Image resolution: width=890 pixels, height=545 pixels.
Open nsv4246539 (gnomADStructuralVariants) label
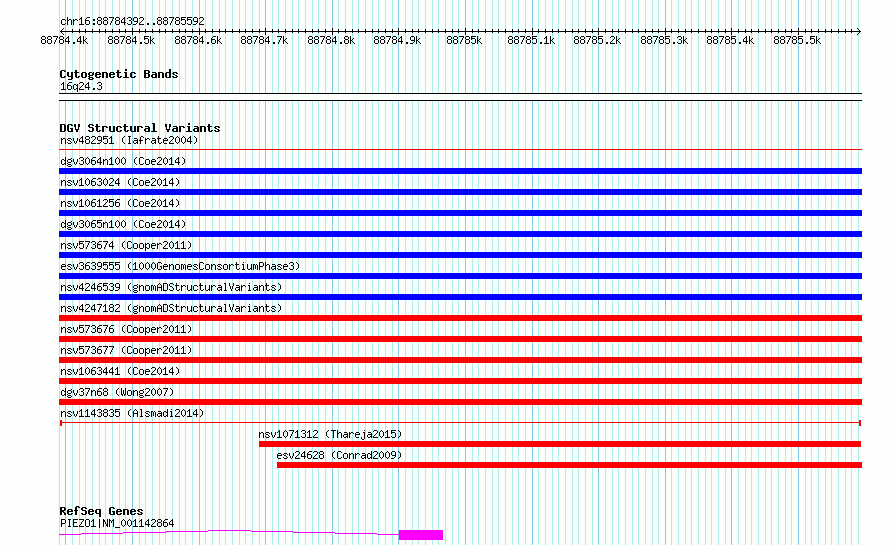click(x=171, y=287)
